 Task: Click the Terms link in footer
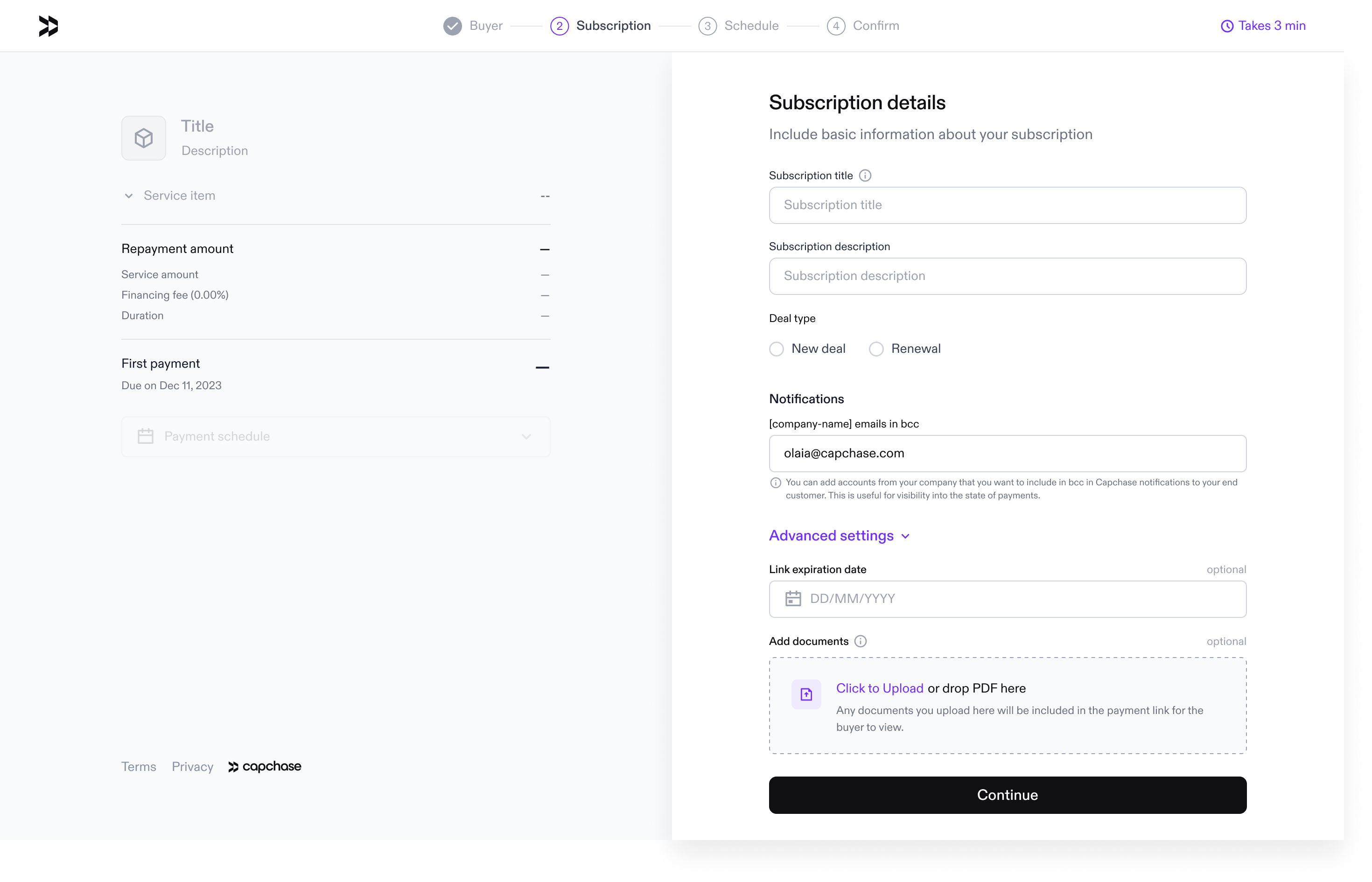pyautogui.click(x=138, y=765)
